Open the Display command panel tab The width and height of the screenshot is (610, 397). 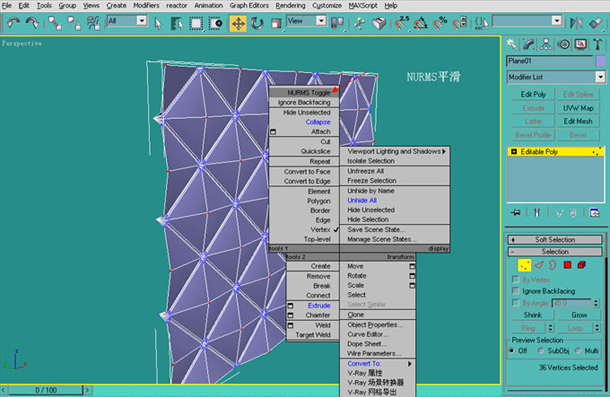[581, 45]
